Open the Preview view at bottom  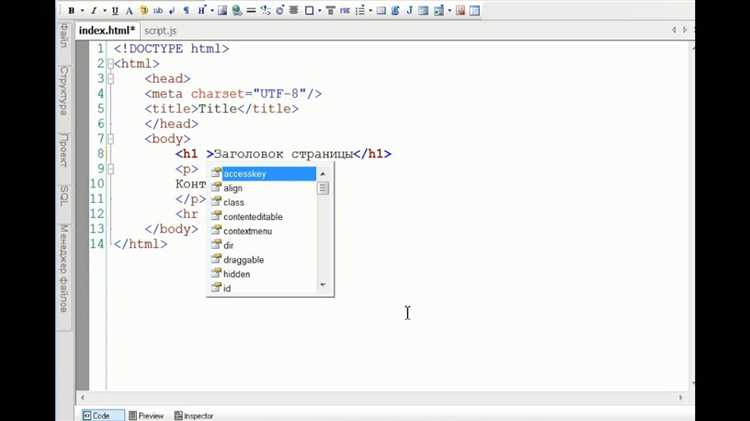tap(146, 415)
